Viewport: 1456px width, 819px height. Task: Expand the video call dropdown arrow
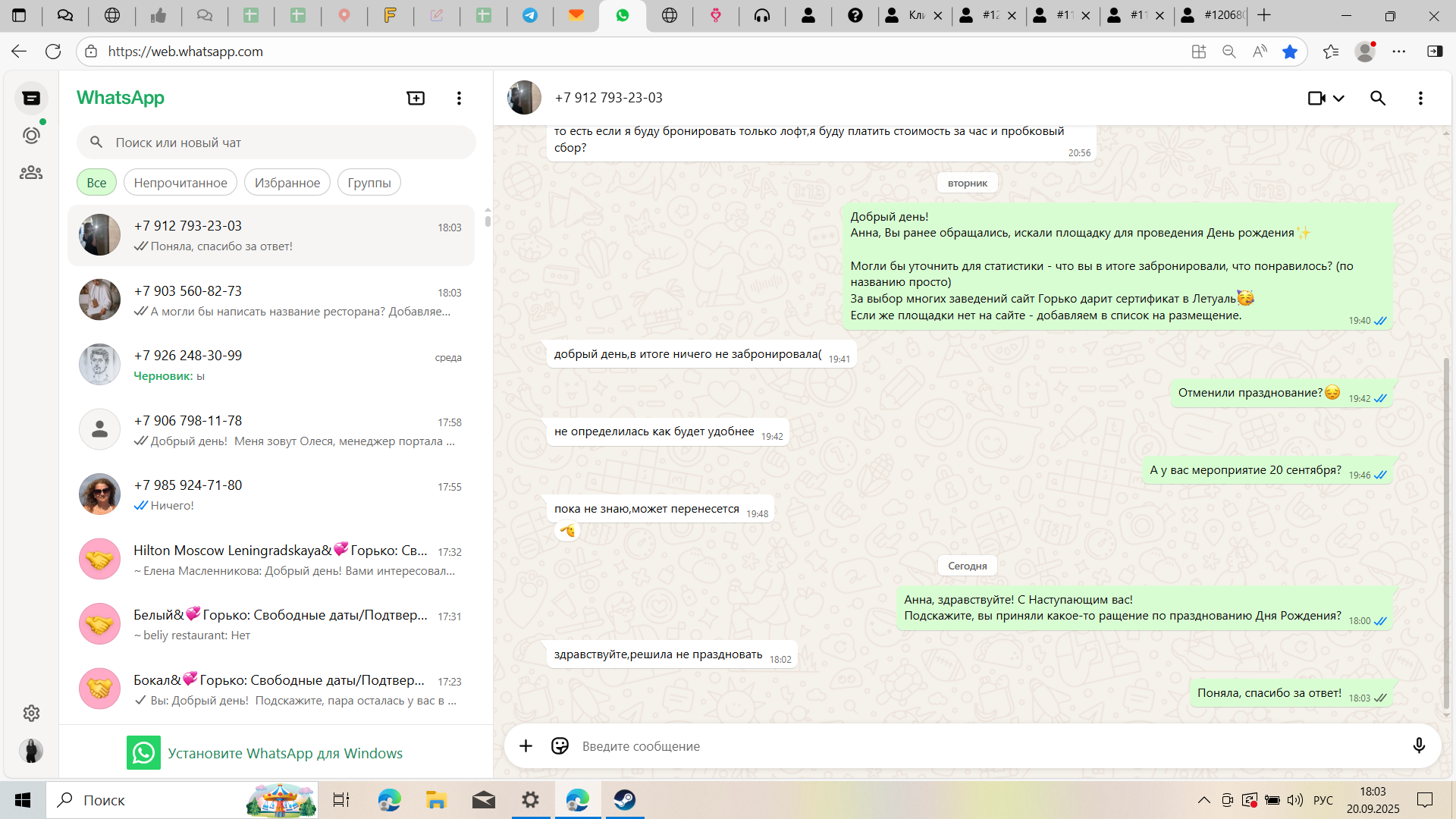click(x=1339, y=98)
